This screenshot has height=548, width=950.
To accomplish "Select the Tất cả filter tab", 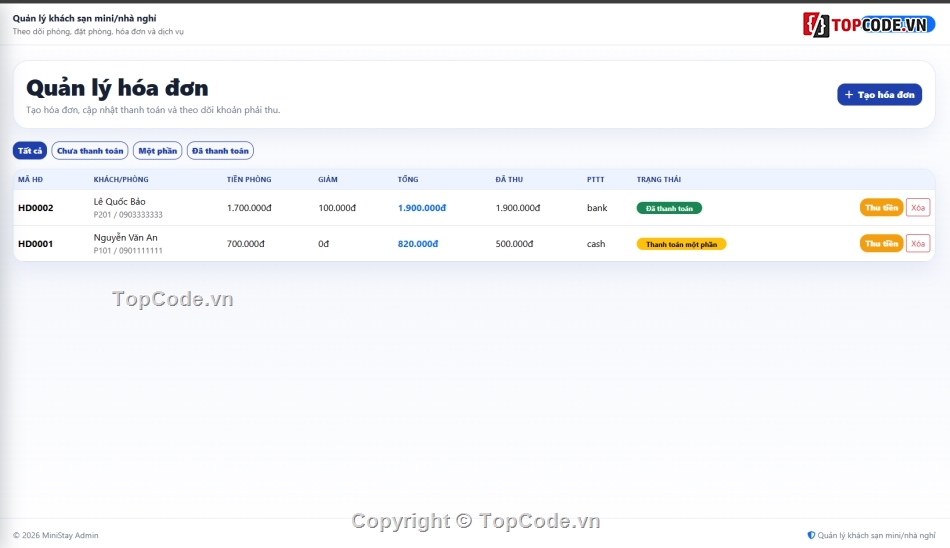I will tap(30, 151).
